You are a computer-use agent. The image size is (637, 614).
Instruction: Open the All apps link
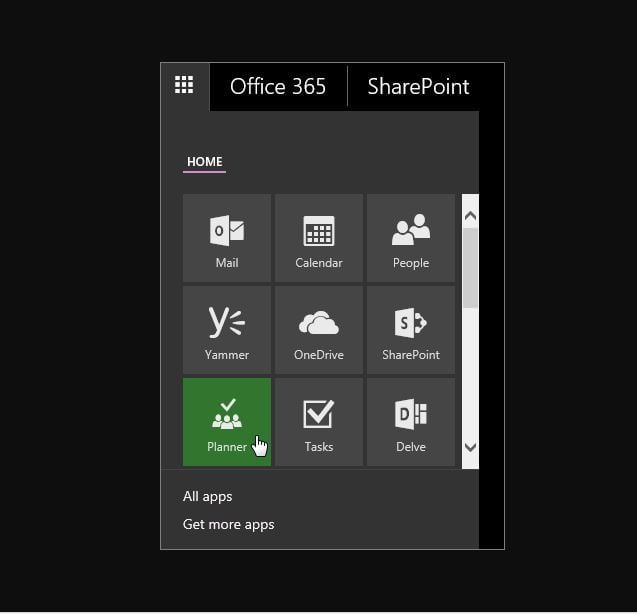click(208, 496)
